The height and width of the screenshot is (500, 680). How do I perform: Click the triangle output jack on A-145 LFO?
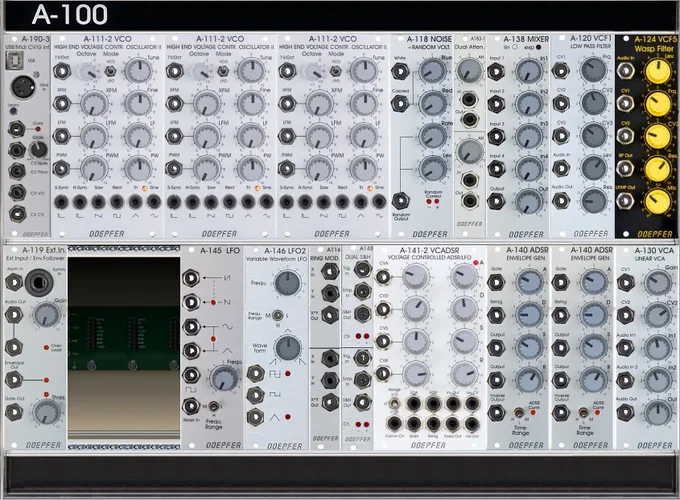(191, 350)
